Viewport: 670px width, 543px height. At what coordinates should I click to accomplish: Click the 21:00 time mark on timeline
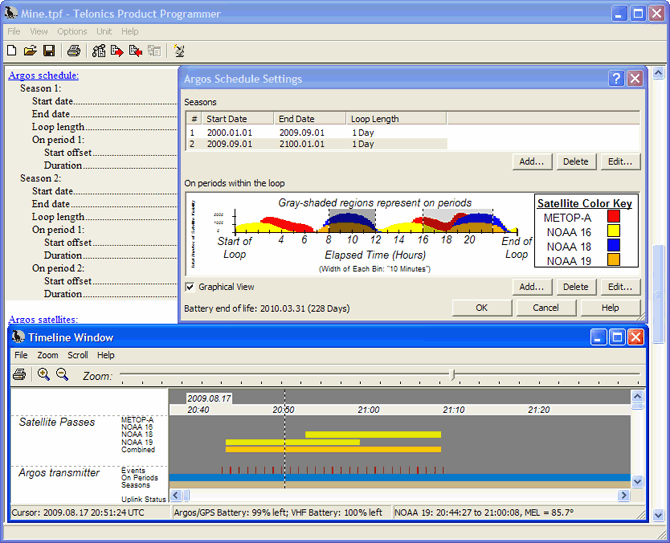click(368, 410)
